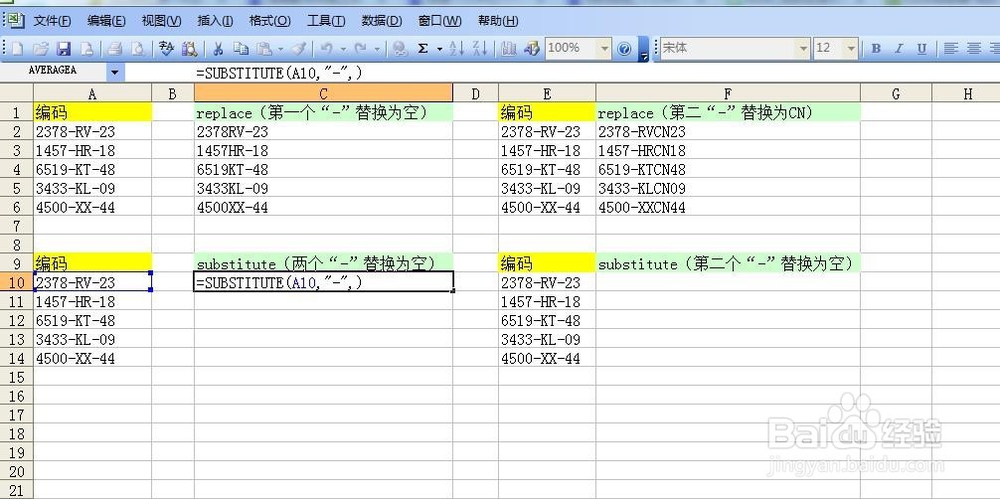Create a new blank workbook
Screen dimensions: 1000x499
tap(17, 48)
